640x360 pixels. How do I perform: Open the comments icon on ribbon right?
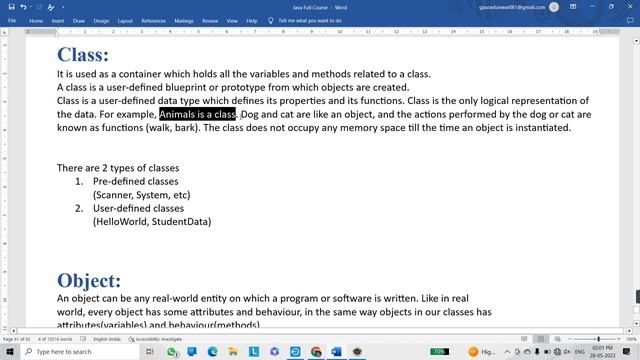pos(630,20)
